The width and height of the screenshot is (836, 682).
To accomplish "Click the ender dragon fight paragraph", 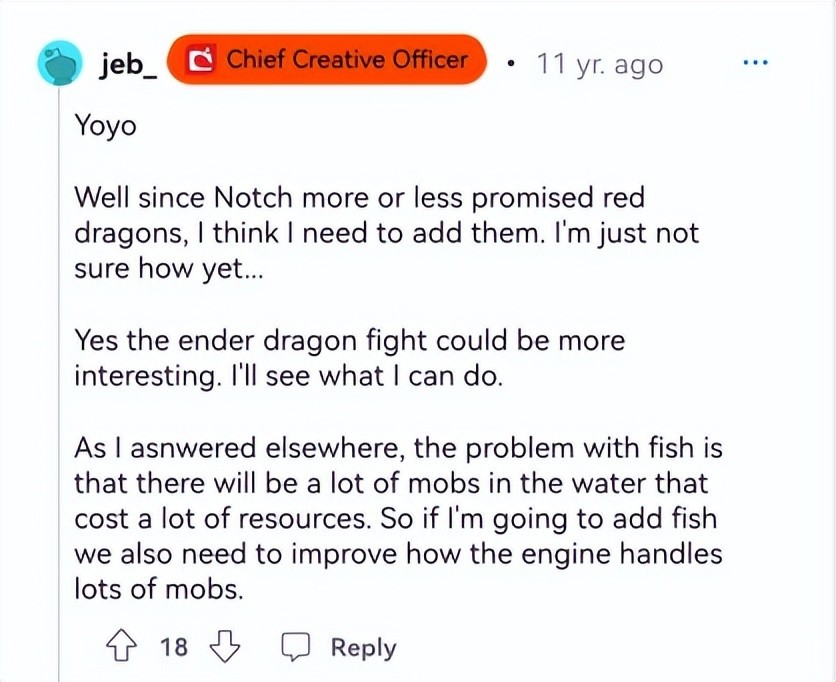I will [x=349, y=357].
